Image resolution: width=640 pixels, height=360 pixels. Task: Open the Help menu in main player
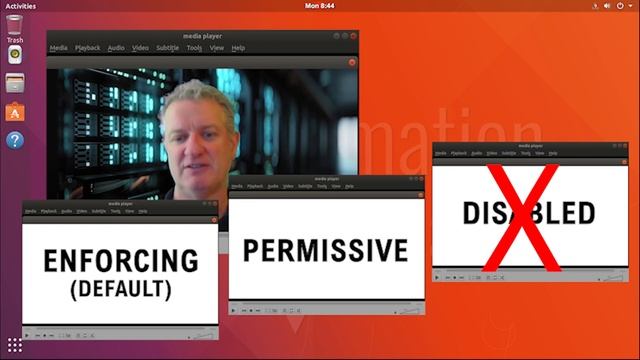tap(238, 48)
